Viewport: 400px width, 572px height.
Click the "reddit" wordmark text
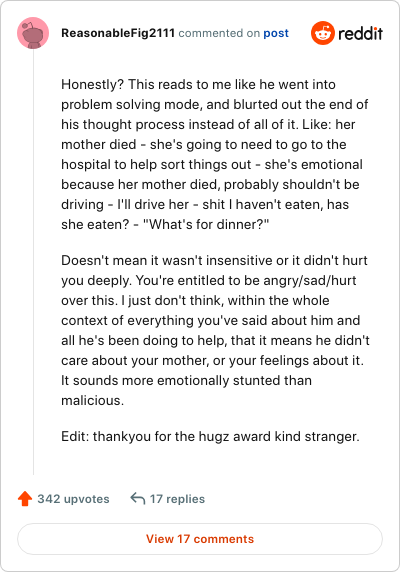[x=360, y=34]
